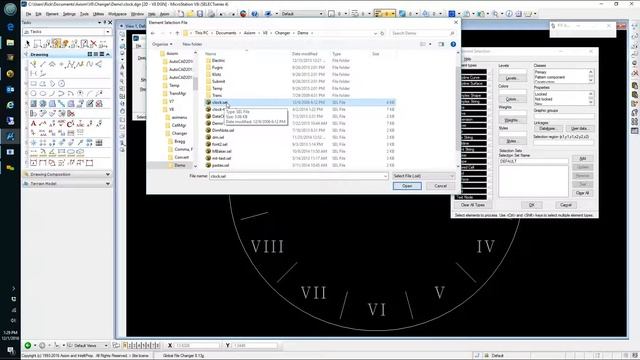Select the Place Fence tool in Tasks
This screenshot has height=360, width=640.
coord(37,43)
